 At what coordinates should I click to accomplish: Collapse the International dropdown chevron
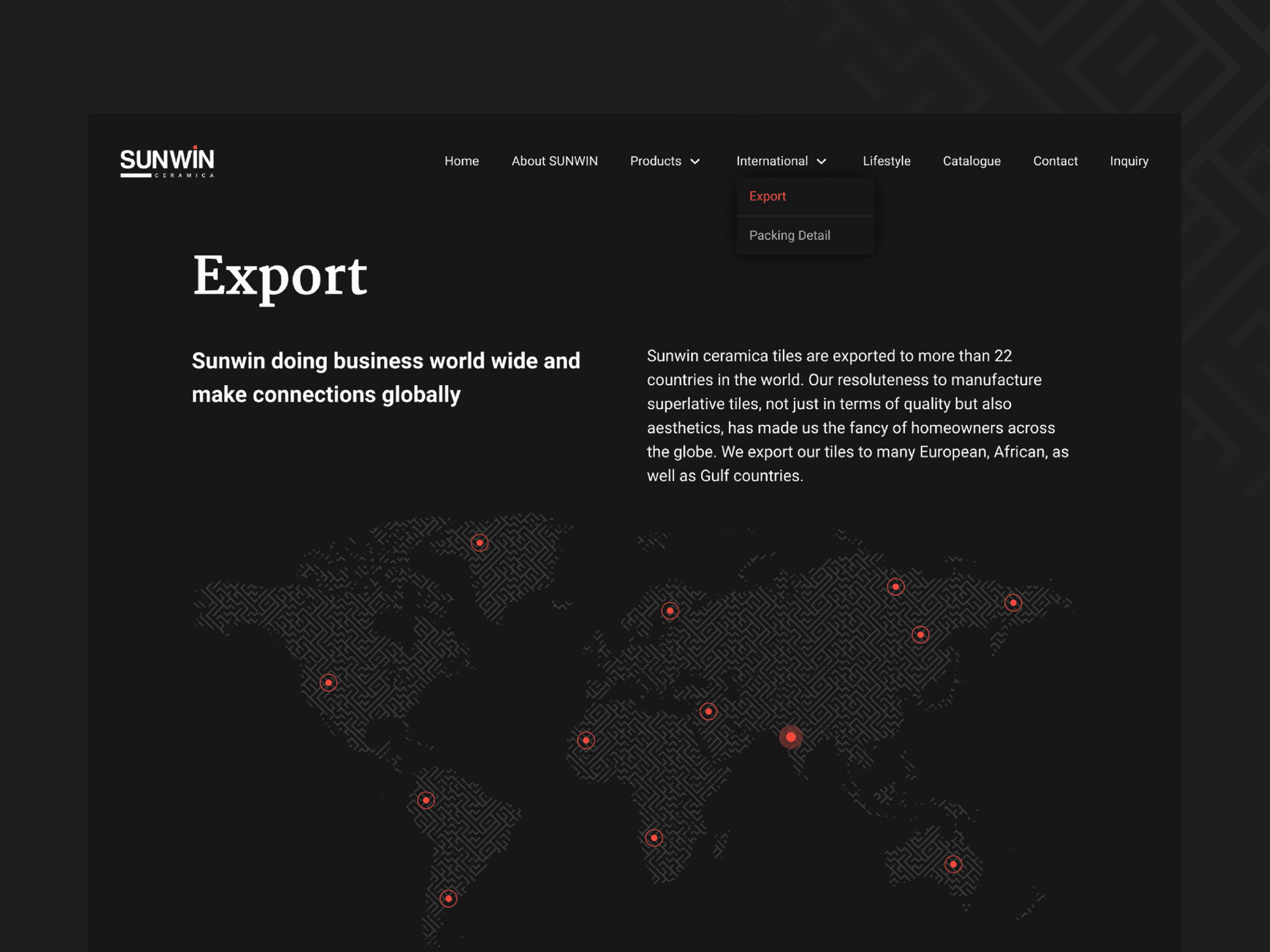(822, 162)
